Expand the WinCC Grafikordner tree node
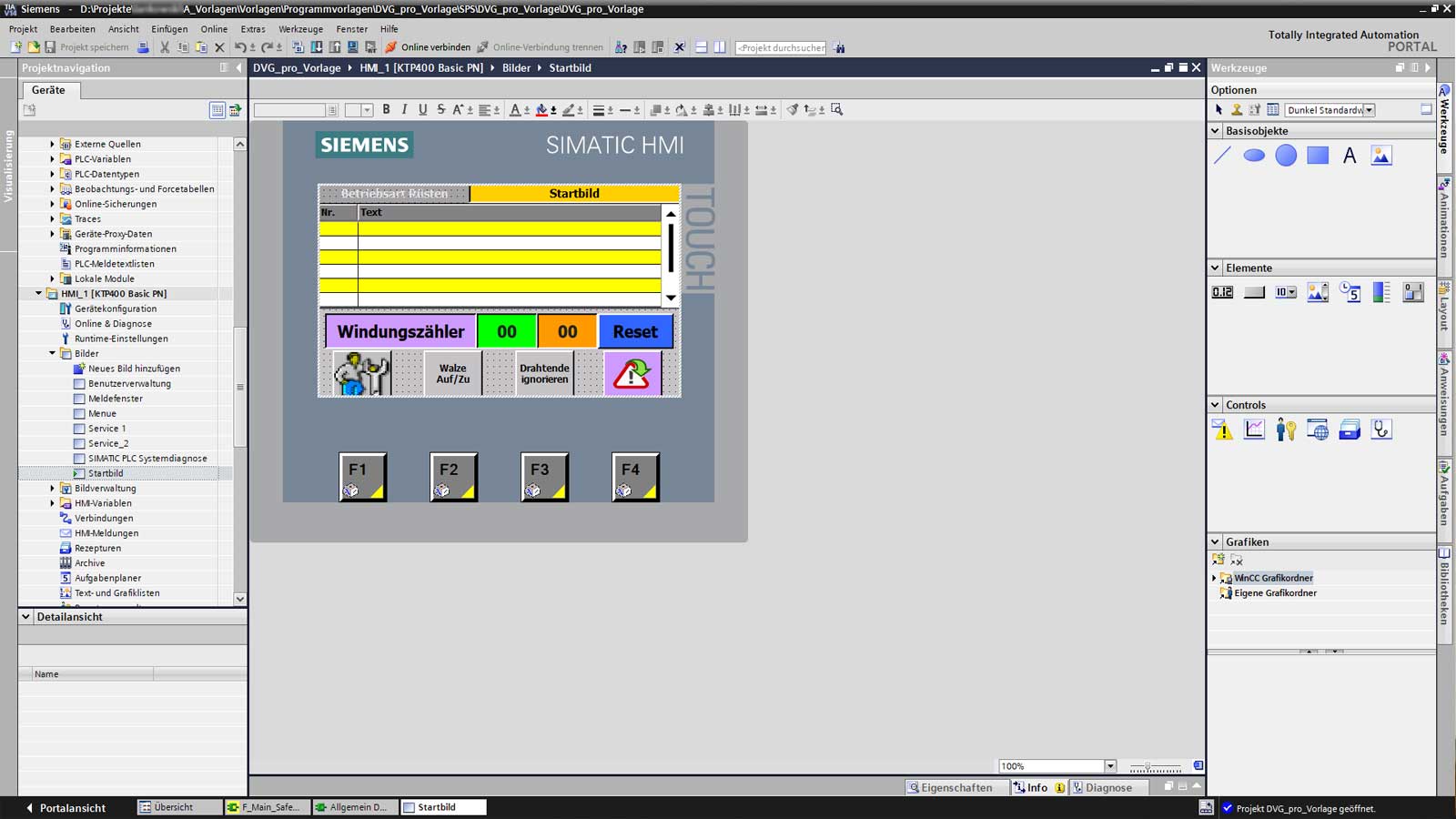The image size is (1456, 819). pos(1214,578)
